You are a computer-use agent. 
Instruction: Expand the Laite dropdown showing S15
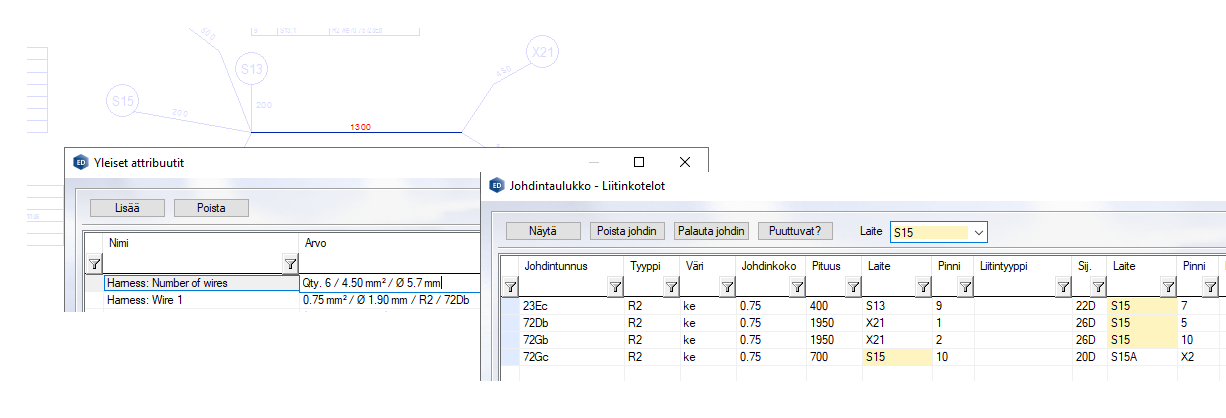click(979, 232)
